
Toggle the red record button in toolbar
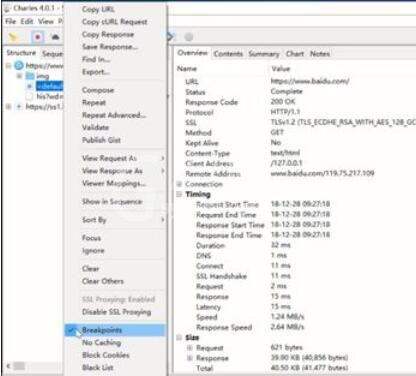coord(38,37)
